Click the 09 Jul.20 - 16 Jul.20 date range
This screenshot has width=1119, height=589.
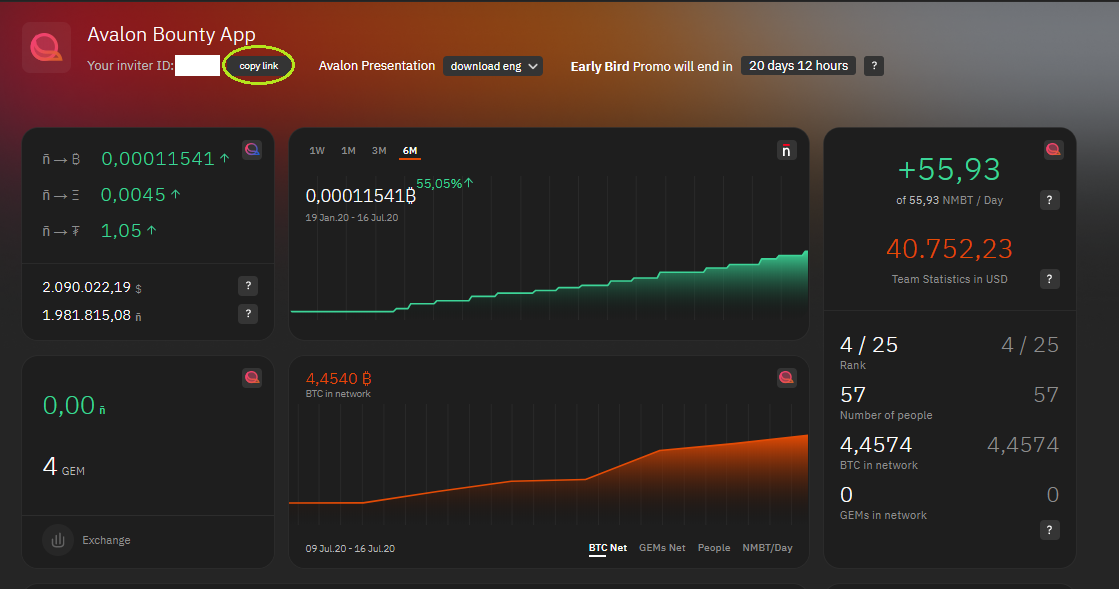tap(350, 548)
